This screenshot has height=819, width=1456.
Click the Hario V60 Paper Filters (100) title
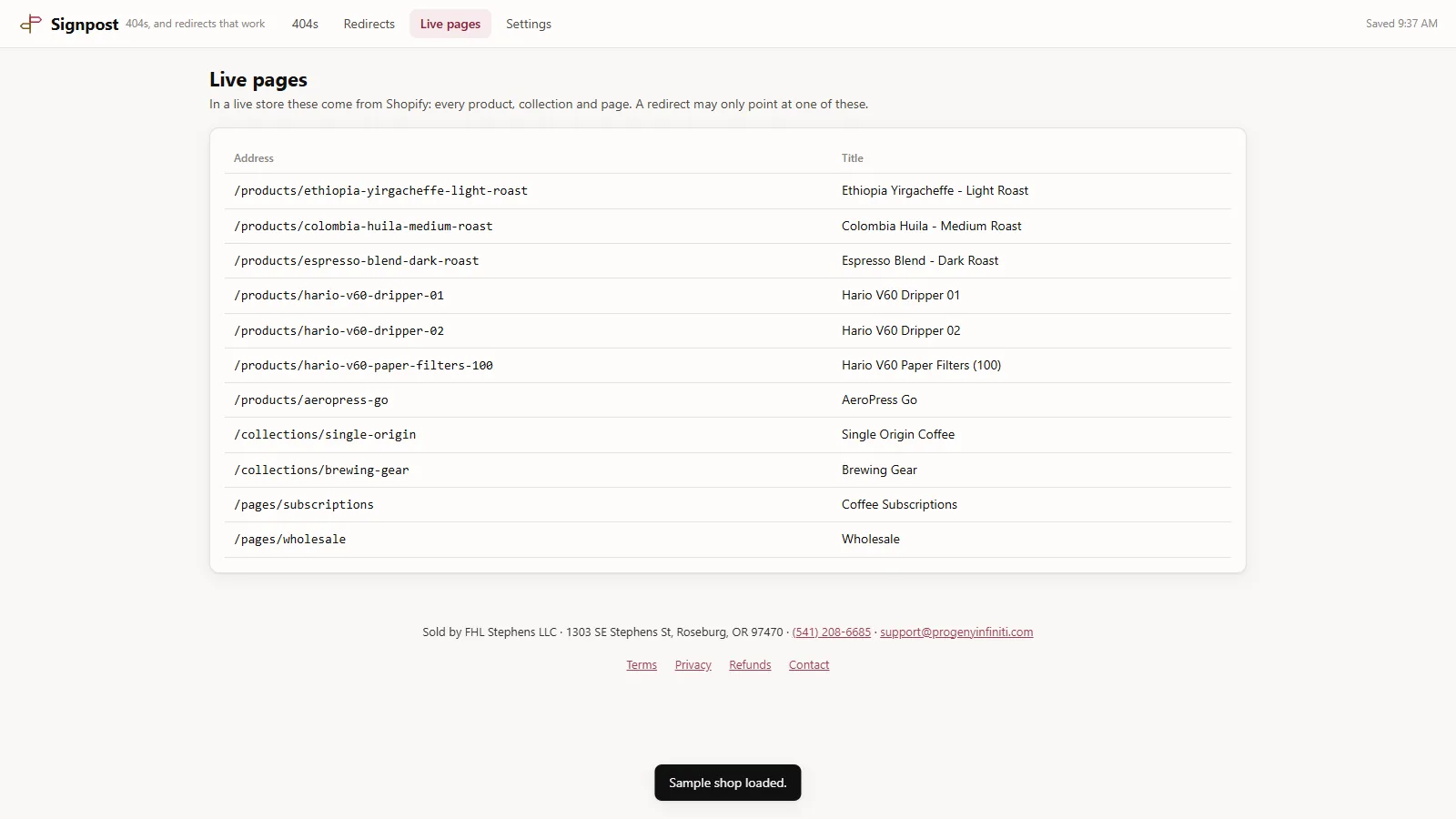point(921,366)
